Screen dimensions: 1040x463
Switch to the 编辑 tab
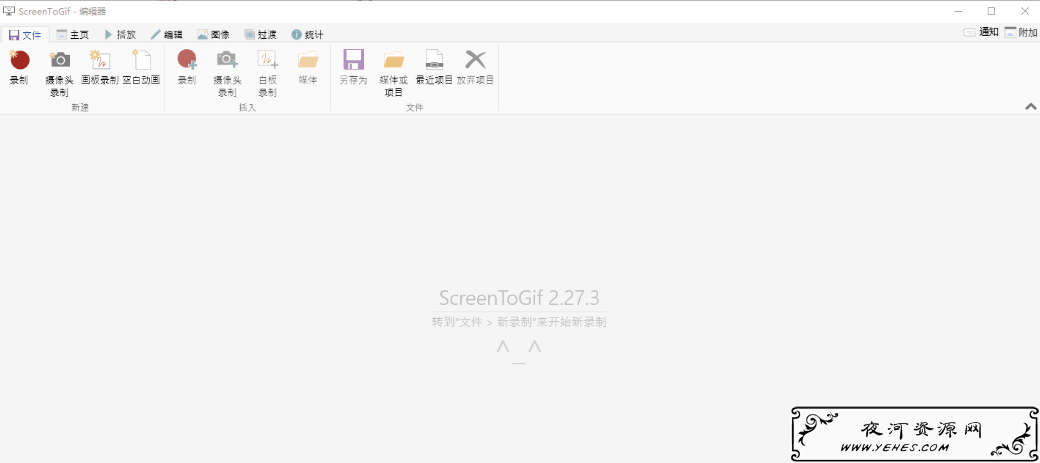click(166, 34)
